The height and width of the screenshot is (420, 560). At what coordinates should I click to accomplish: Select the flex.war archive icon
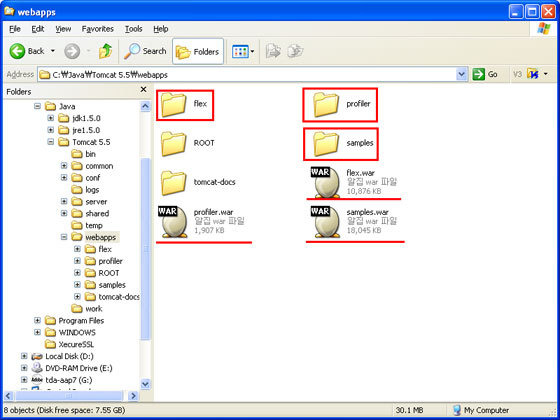click(325, 182)
